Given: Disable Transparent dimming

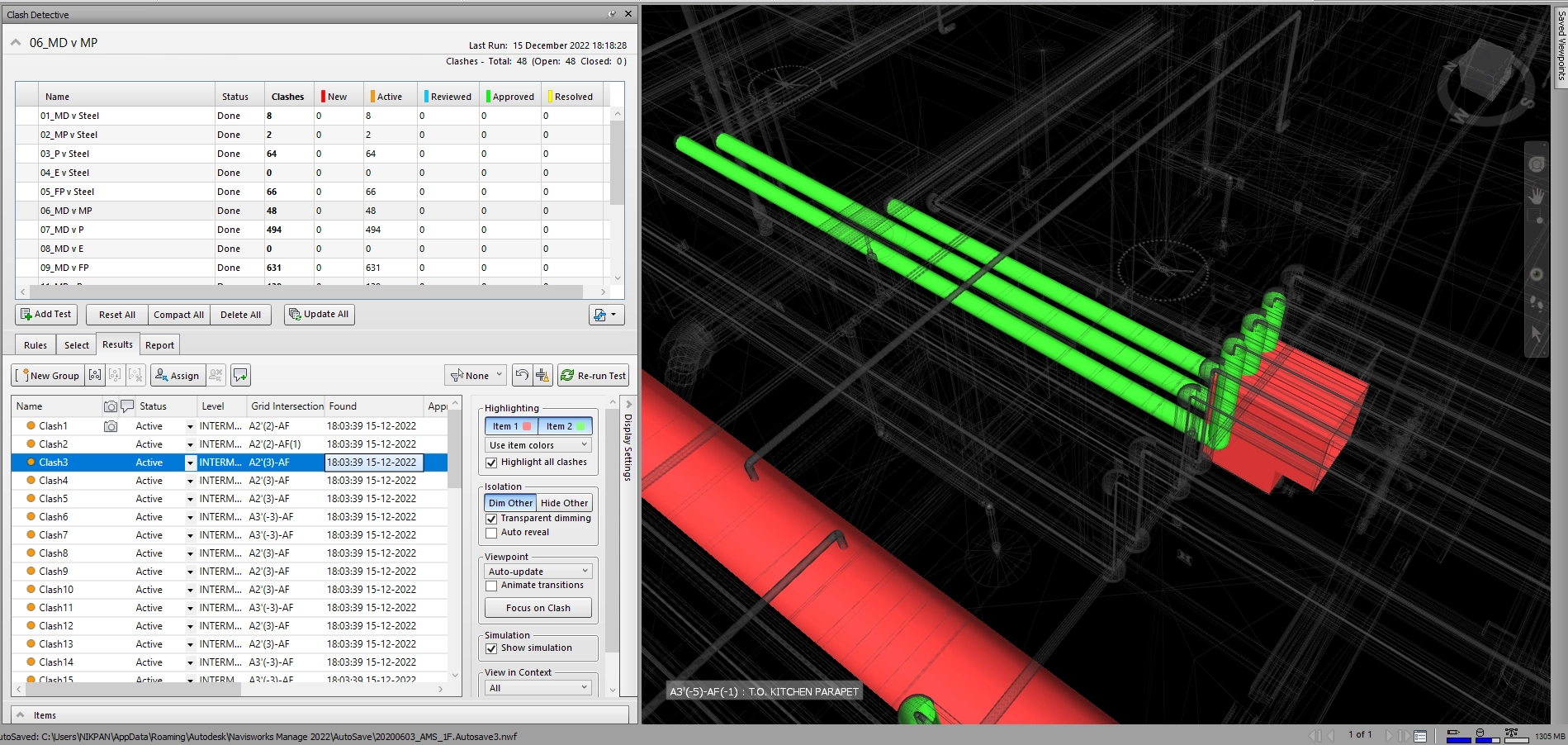Looking at the screenshot, I should click(x=492, y=519).
